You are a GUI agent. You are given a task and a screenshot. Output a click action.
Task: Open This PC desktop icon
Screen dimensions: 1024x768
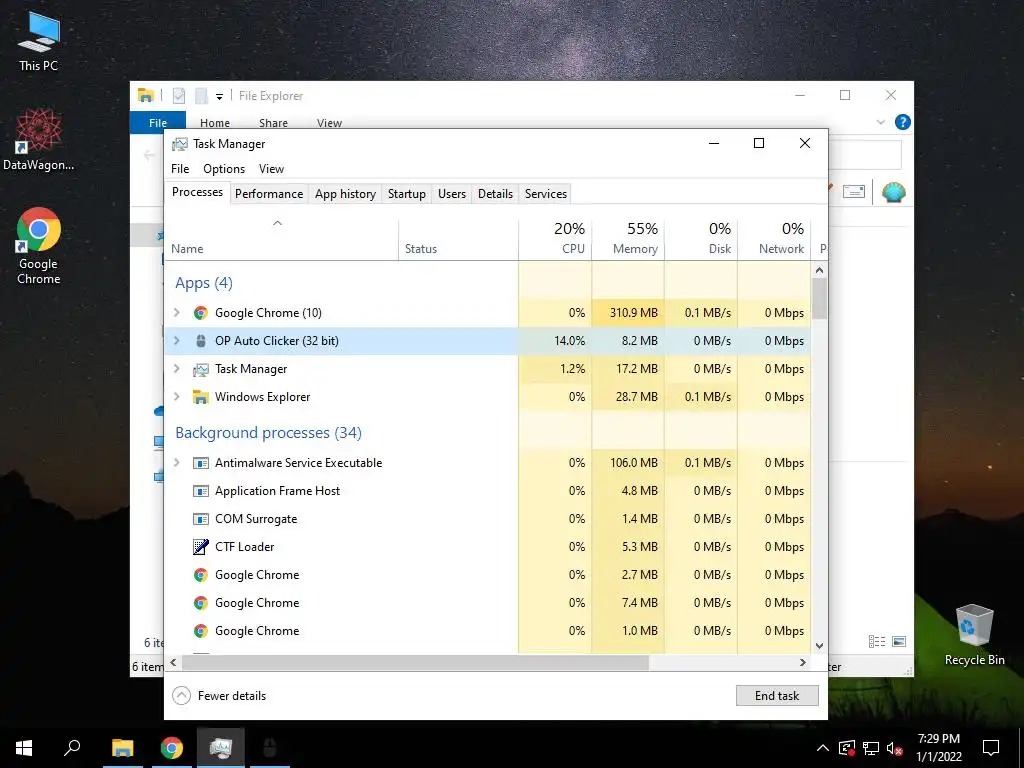pyautogui.click(x=39, y=42)
